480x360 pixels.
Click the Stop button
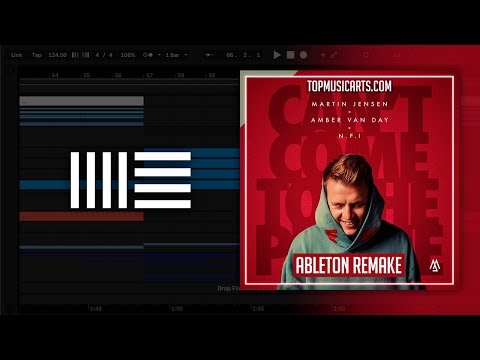[x=291, y=55]
